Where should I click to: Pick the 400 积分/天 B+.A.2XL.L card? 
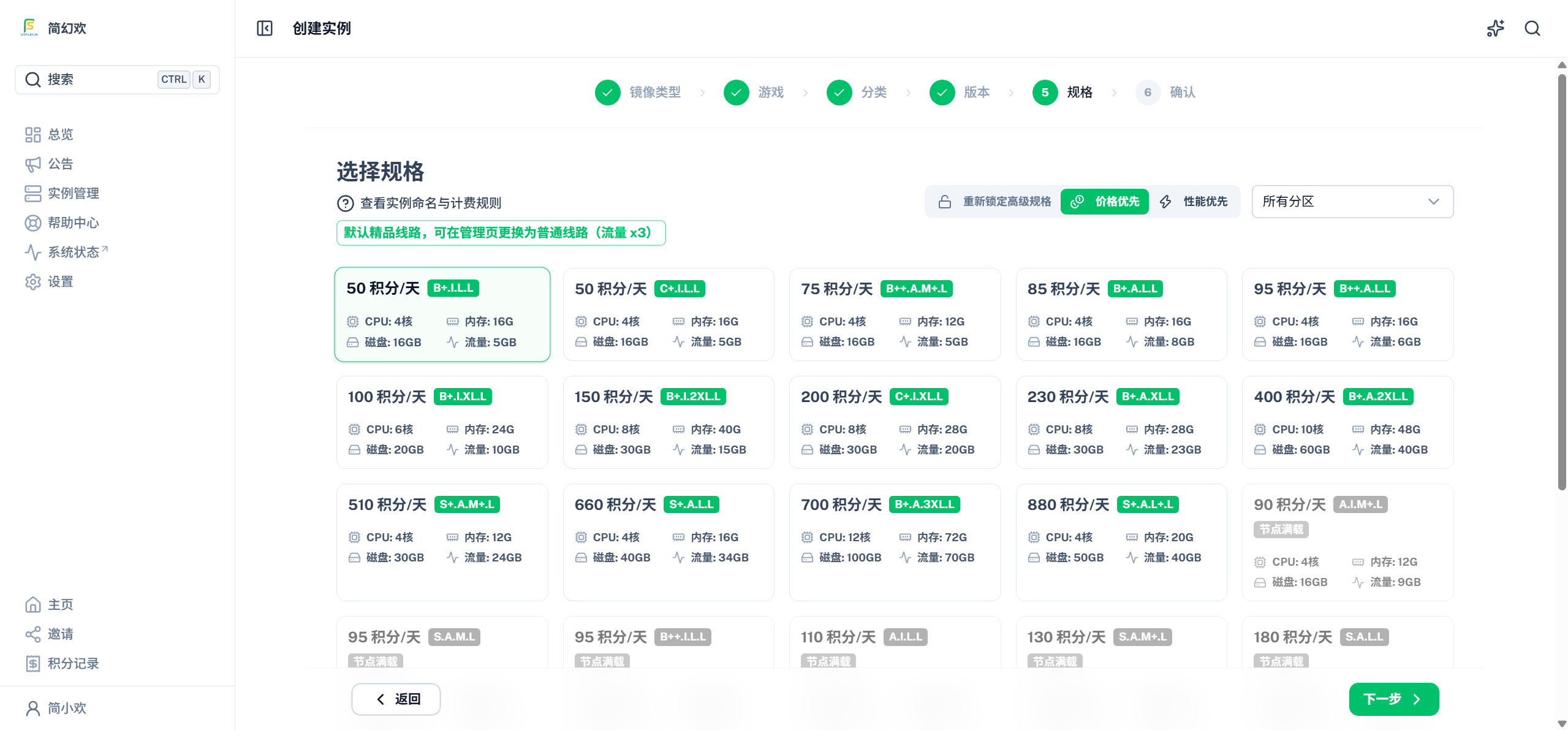point(1348,422)
